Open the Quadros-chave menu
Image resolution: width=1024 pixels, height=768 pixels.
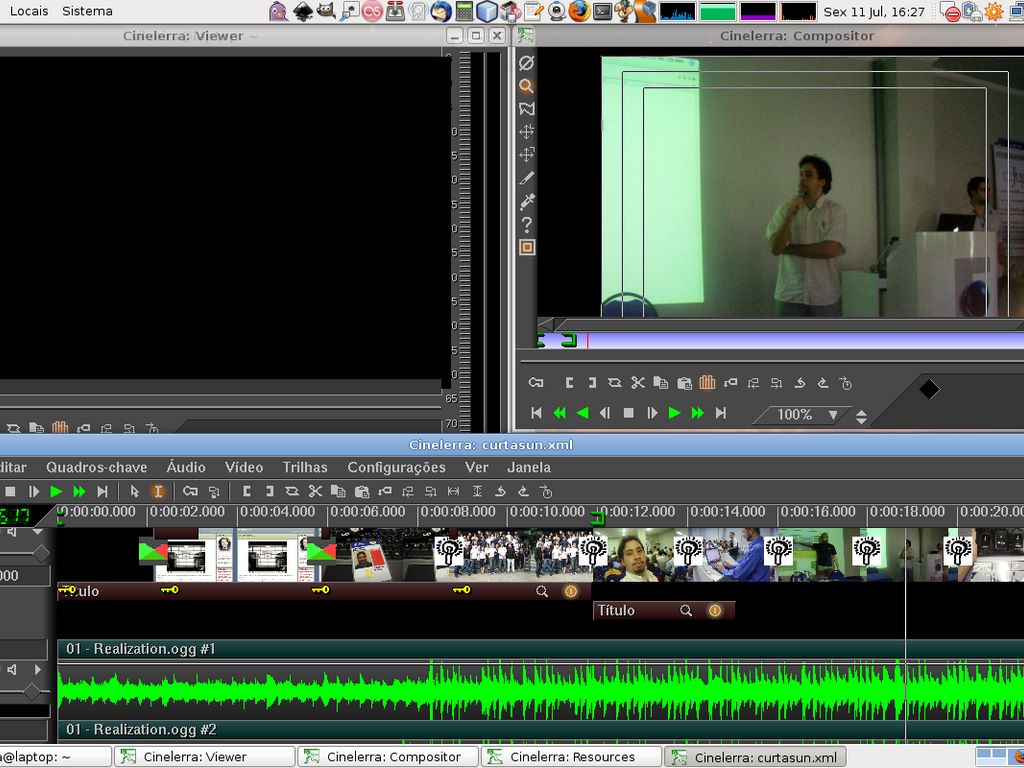click(96, 467)
